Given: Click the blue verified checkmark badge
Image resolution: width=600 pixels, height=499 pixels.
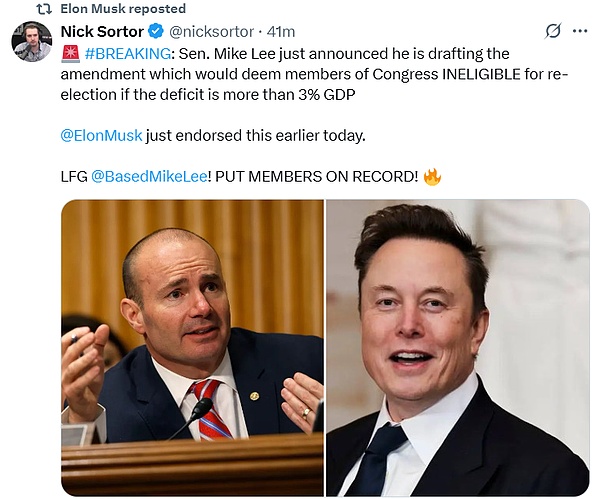Looking at the screenshot, I should pyautogui.click(x=156, y=31).
